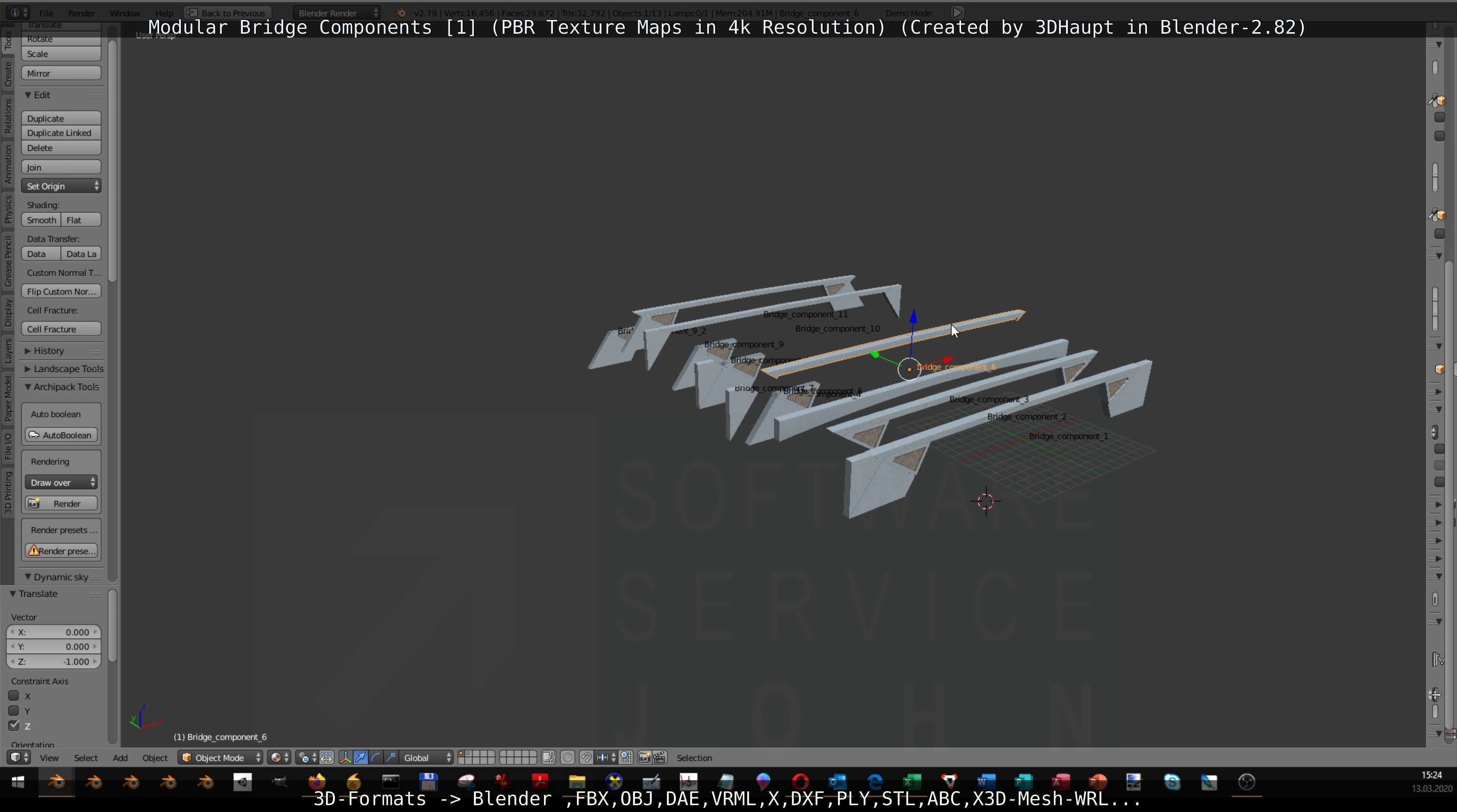Open the View menu in the 3D viewport header
Image resolution: width=1457 pixels, height=812 pixels.
pyautogui.click(x=49, y=758)
